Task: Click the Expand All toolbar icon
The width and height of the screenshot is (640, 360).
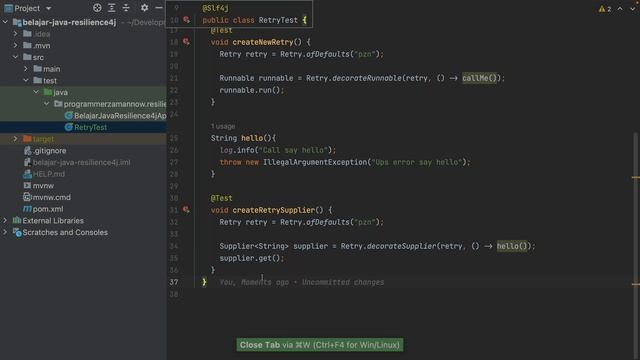Action: (x=111, y=8)
